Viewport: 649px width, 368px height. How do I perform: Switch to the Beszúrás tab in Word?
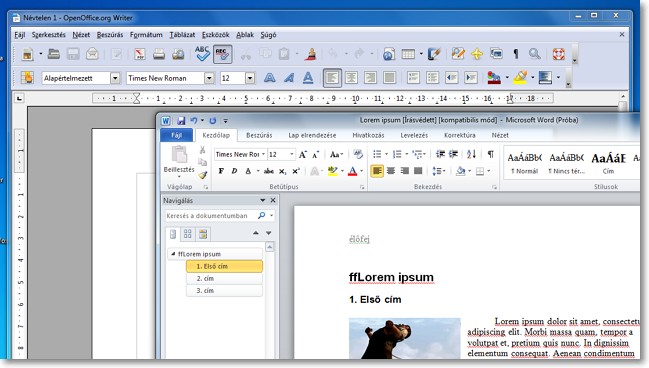tap(259, 135)
